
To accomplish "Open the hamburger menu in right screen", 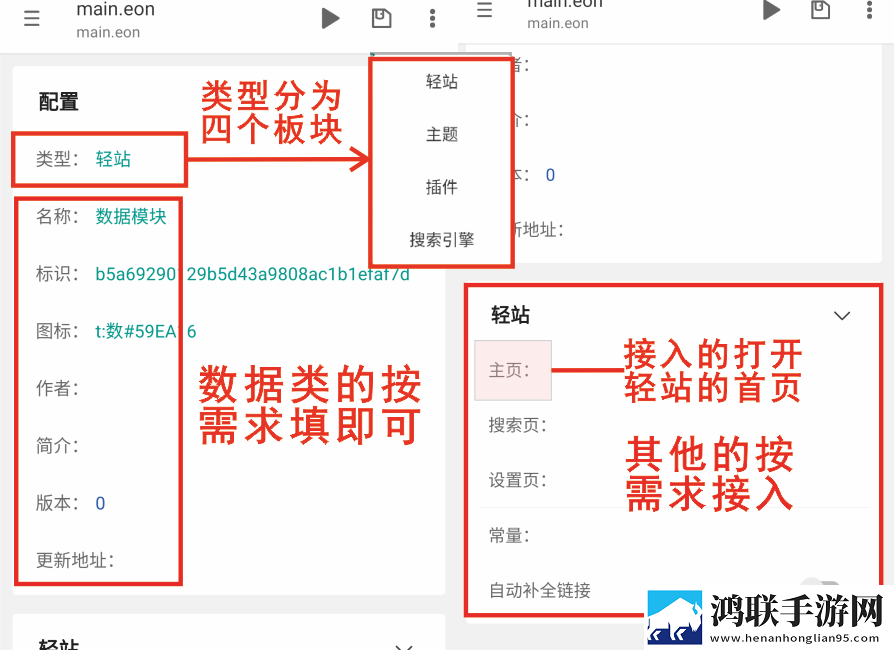I will pos(485,10).
